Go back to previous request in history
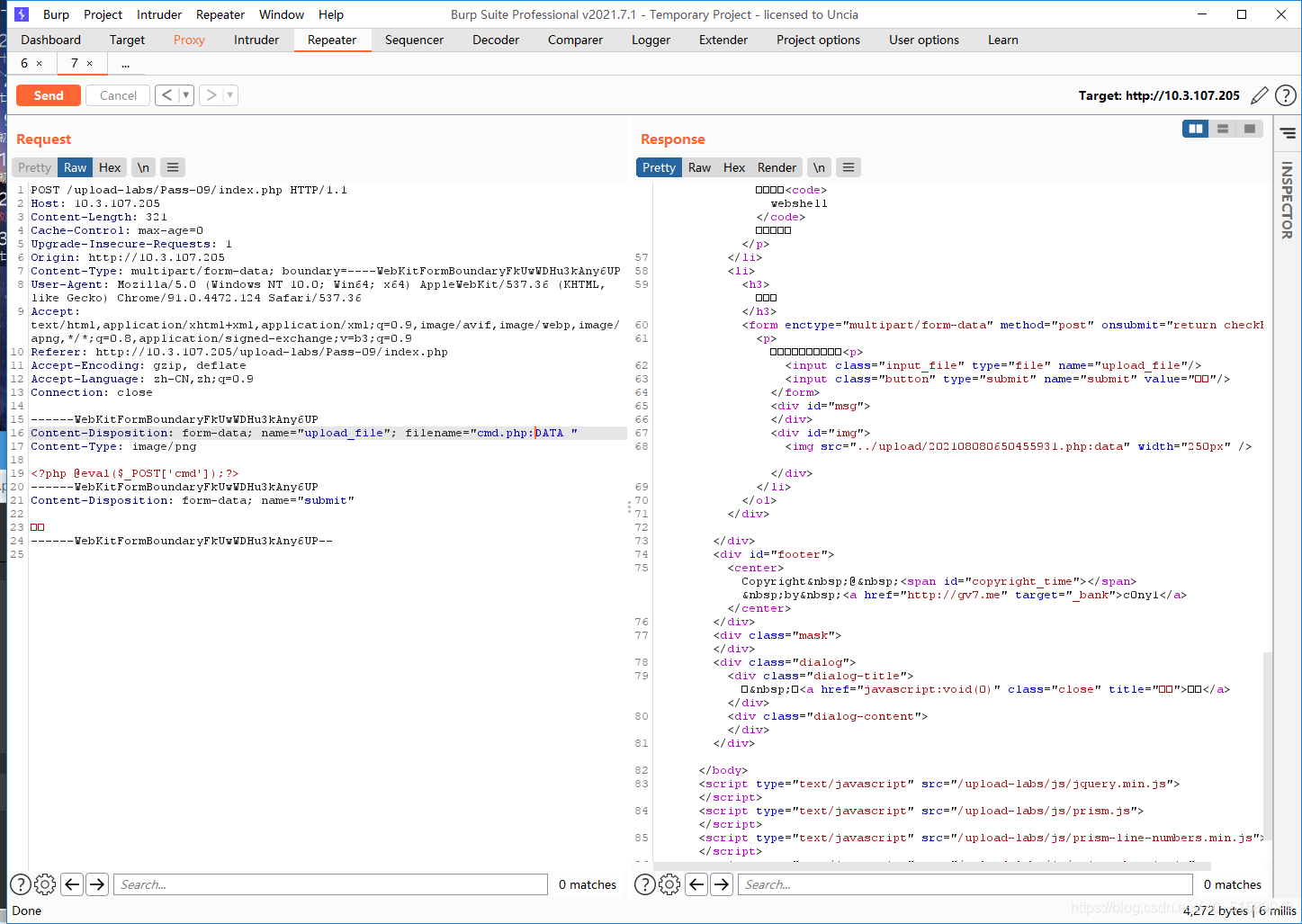This screenshot has width=1302, height=924. pyautogui.click(x=167, y=94)
